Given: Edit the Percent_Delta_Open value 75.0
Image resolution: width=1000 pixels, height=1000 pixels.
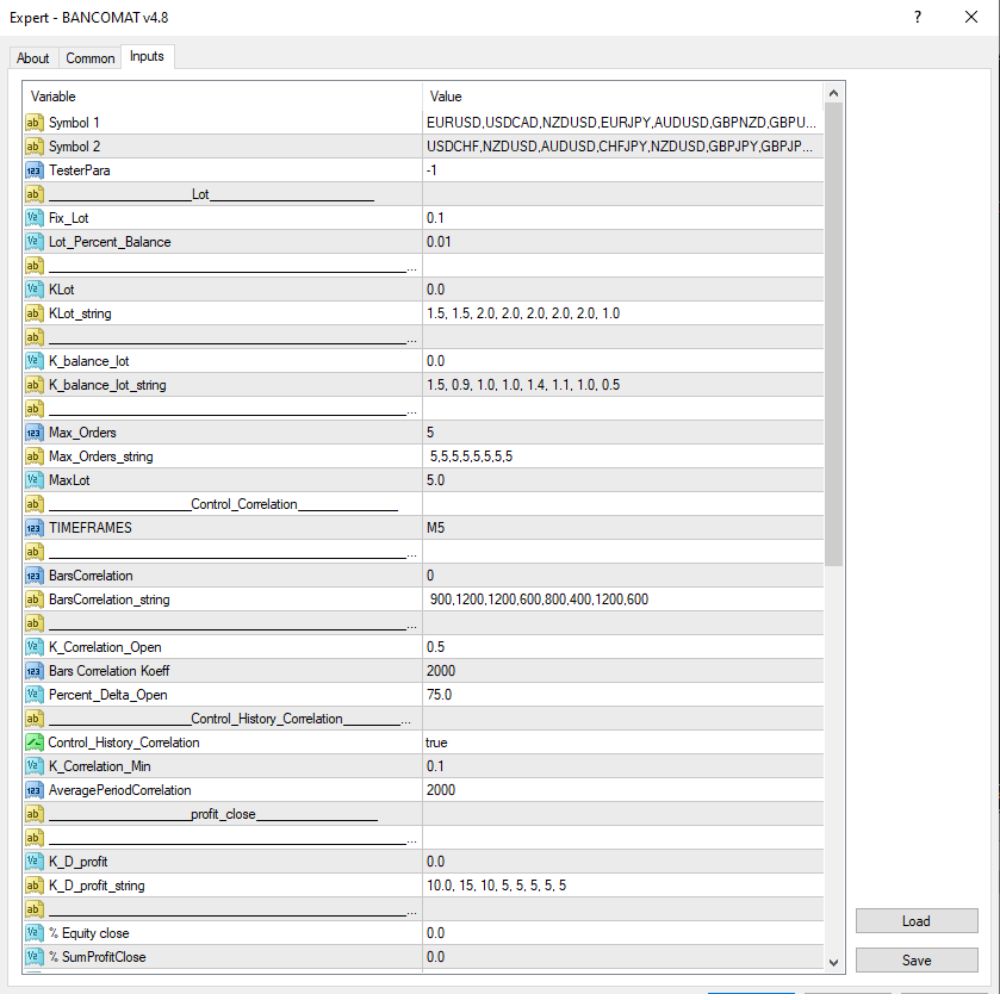Looking at the screenshot, I should click(622, 695).
